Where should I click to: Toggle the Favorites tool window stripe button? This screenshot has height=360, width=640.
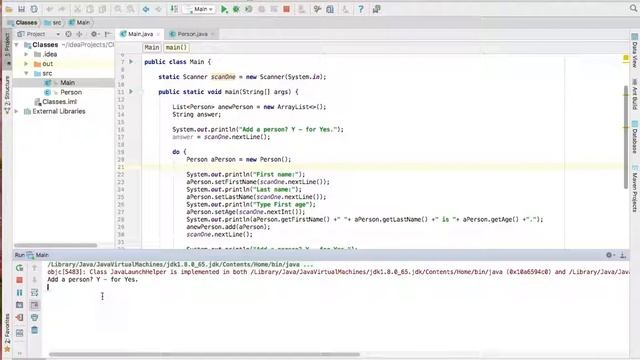pos(7,332)
